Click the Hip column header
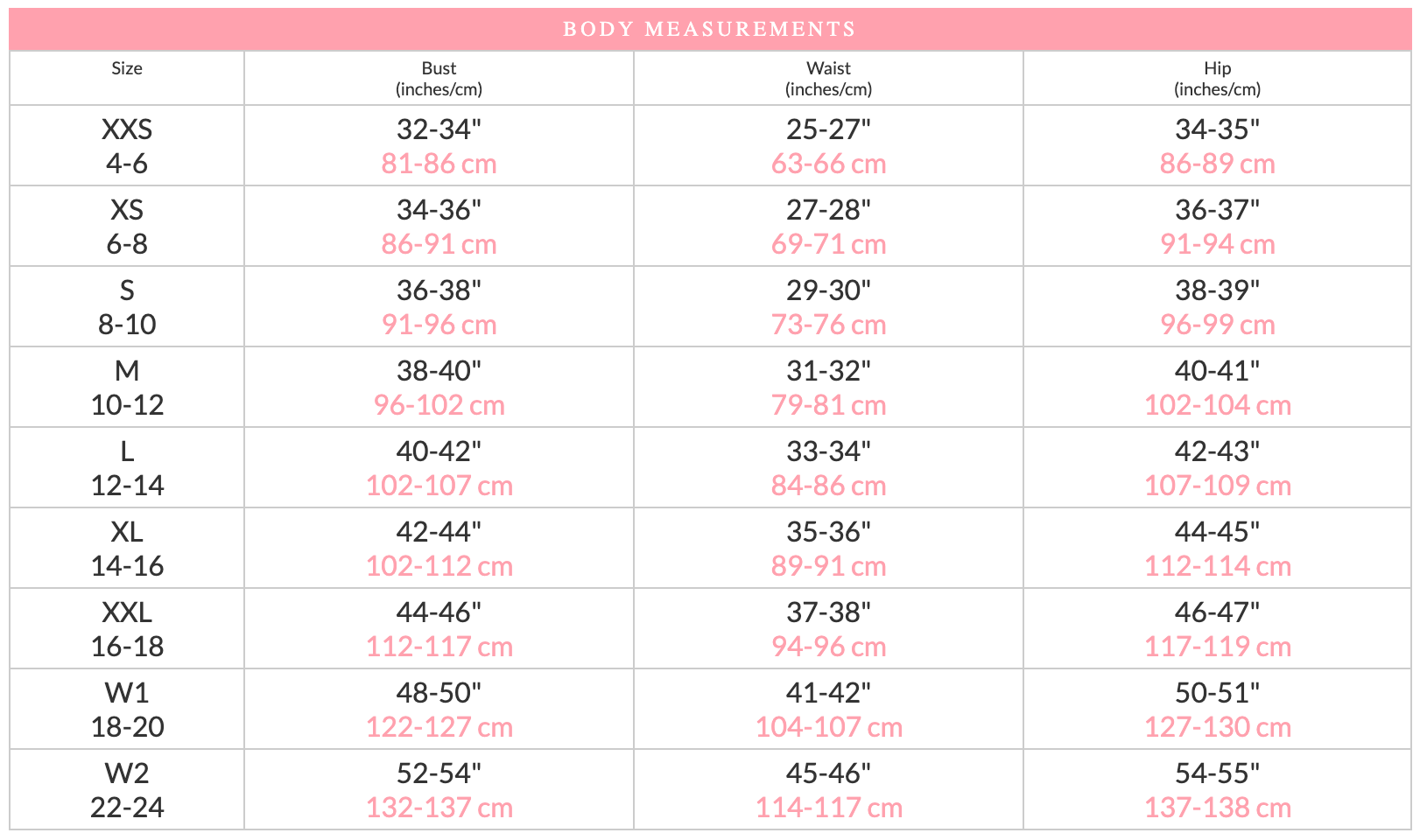The height and width of the screenshot is (840, 1420). point(1217,79)
